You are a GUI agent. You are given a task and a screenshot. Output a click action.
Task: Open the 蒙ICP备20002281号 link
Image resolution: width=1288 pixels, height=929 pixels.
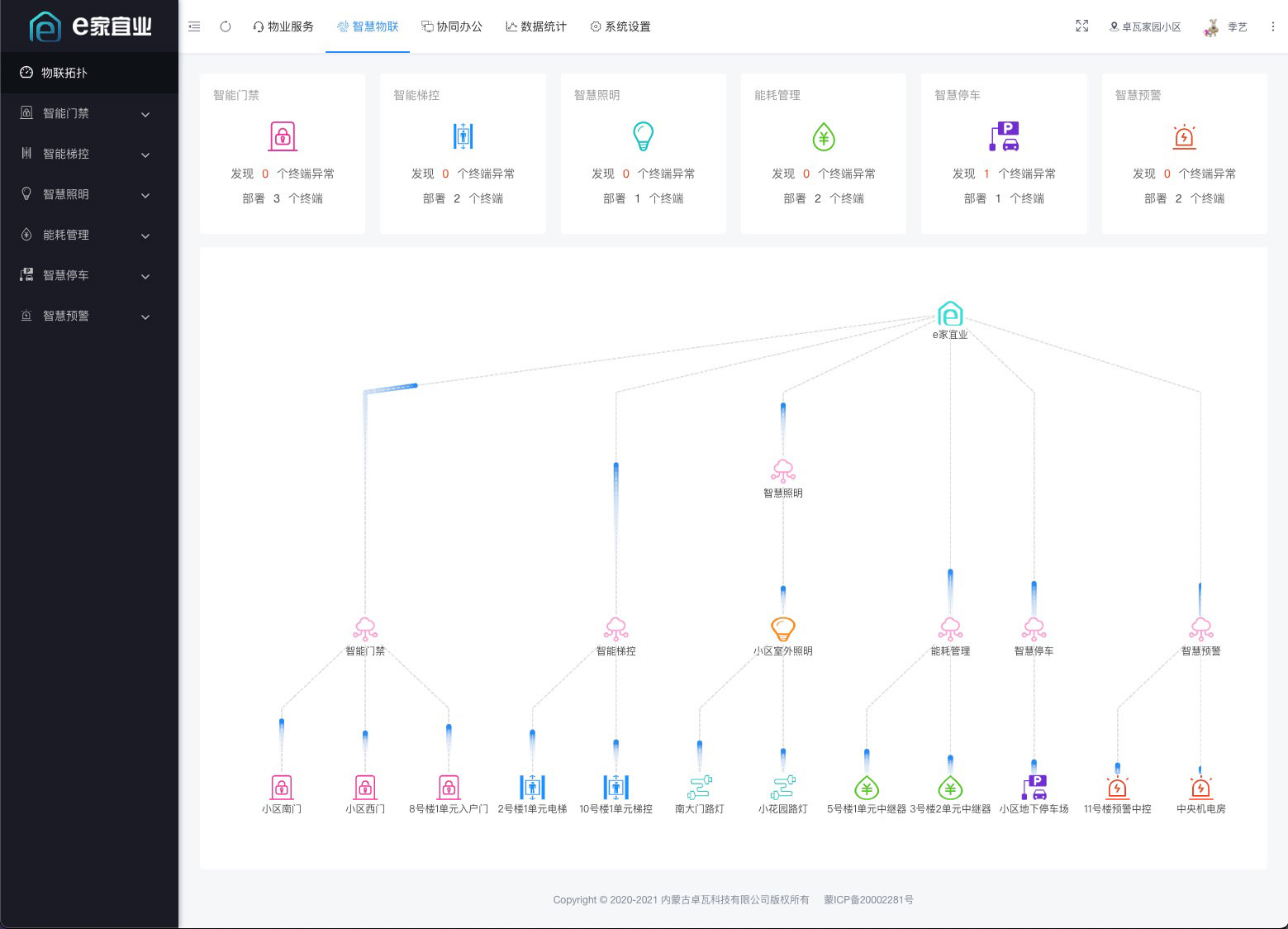[x=867, y=899]
